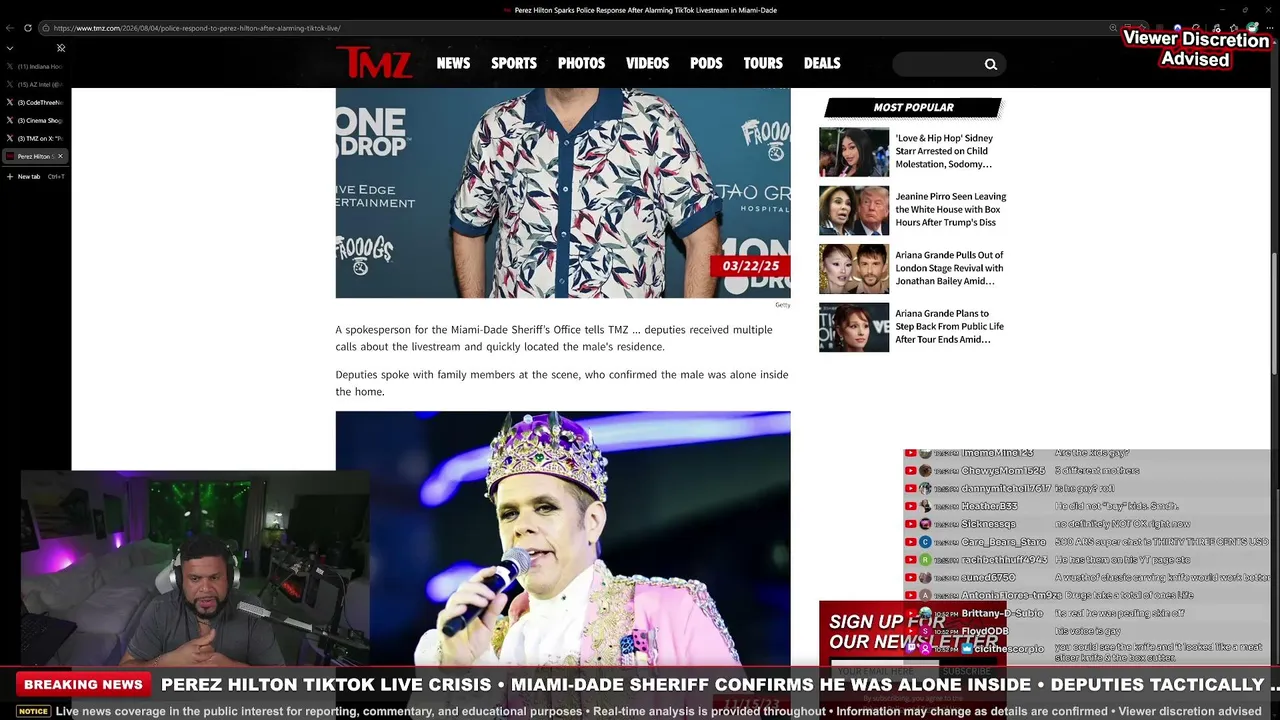The height and width of the screenshot is (720, 1280).
Task: Open the SPORTS section in TMZ navigation
Action: pyautogui.click(x=514, y=63)
